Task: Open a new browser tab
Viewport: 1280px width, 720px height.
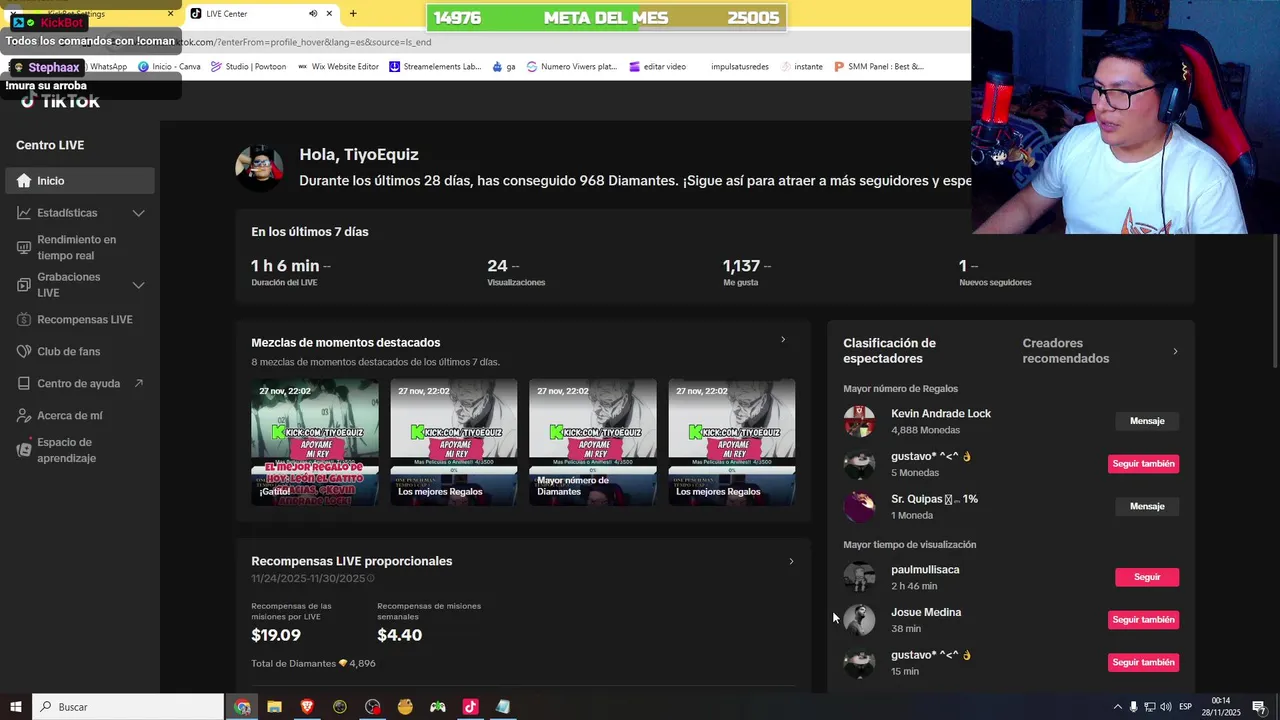Action: coord(353,14)
